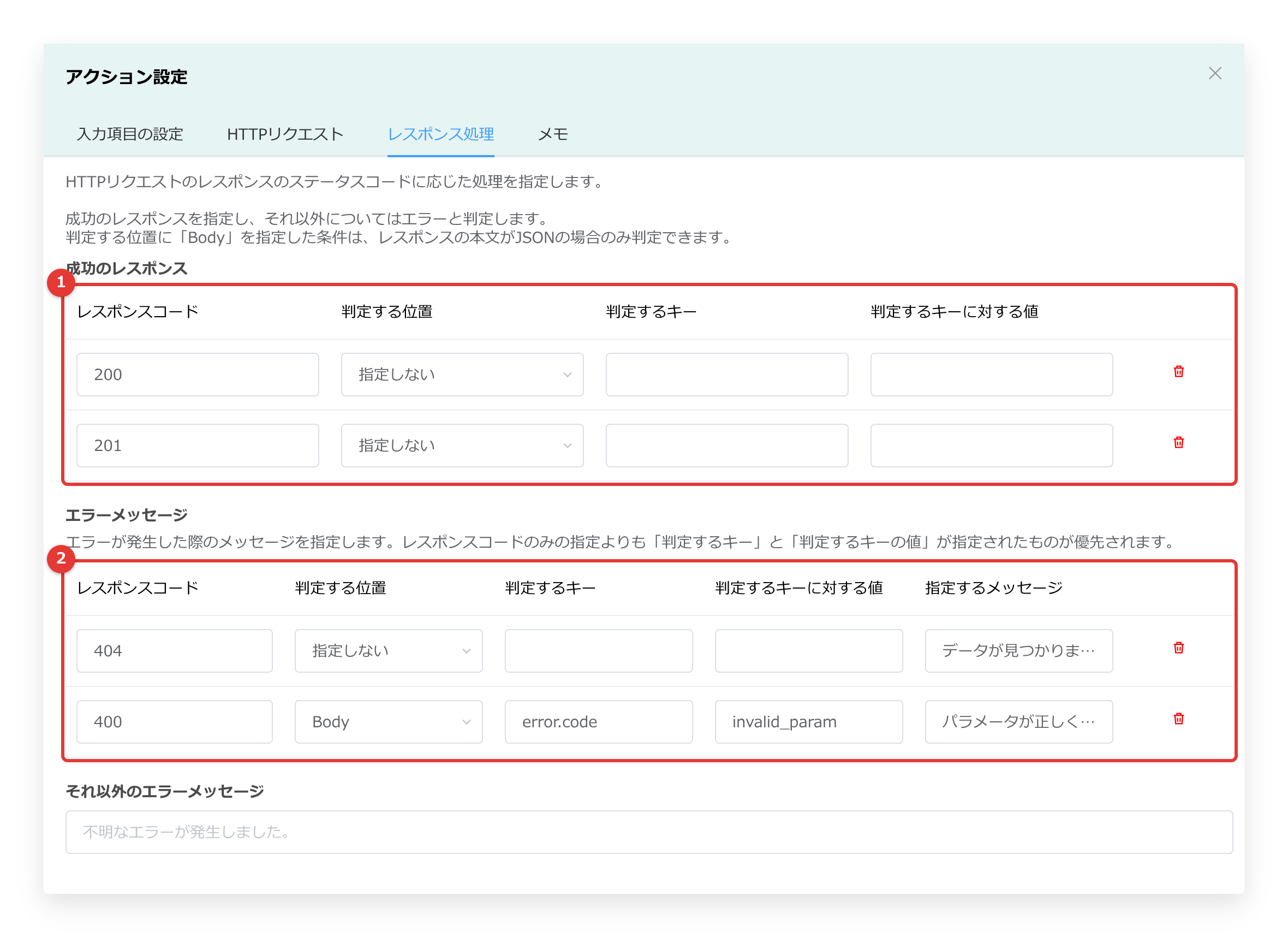Edit the 200 response code field
This screenshot has width=1288, height=937.
pos(198,375)
